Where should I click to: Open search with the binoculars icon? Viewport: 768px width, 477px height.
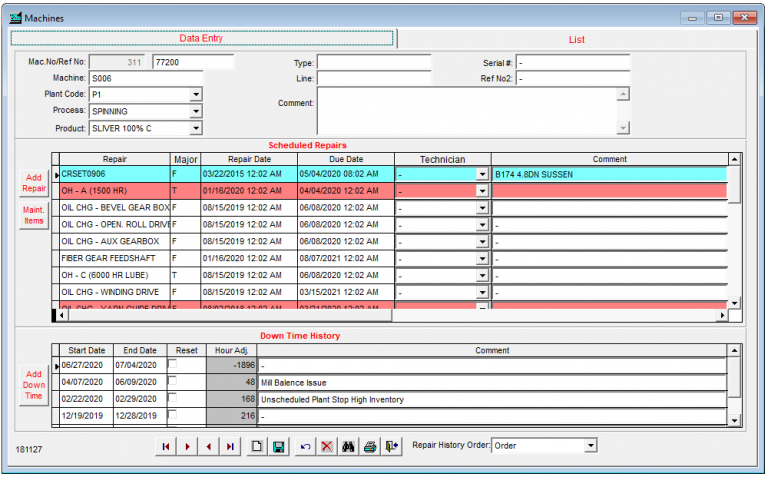pos(348,446)
